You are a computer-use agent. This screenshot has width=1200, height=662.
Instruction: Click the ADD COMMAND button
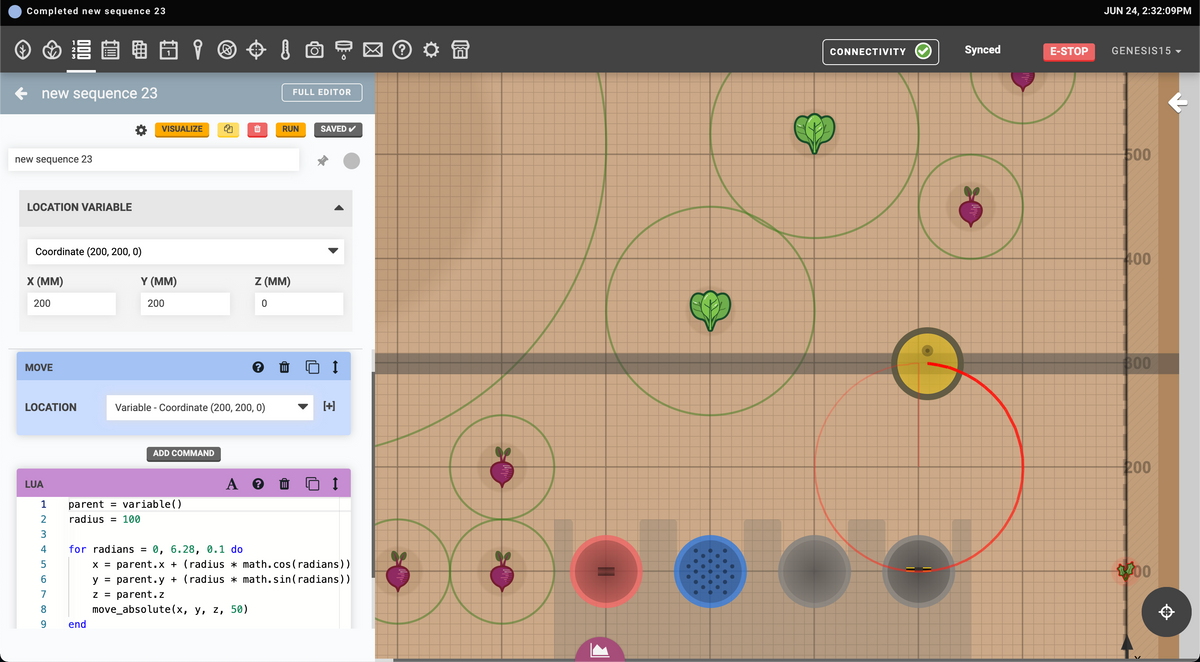184,453
